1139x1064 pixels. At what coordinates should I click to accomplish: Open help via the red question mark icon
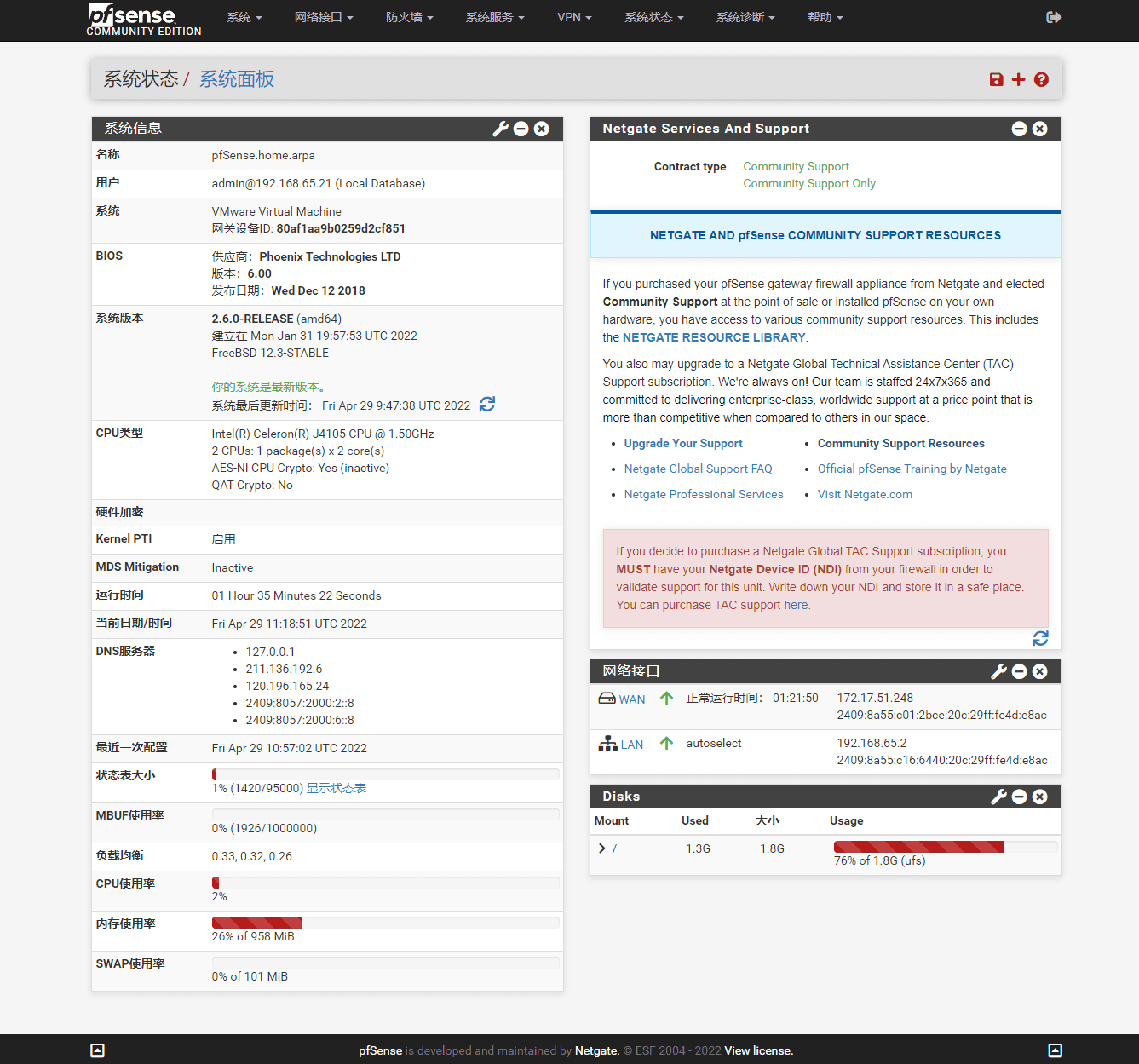click(1041, 79)
